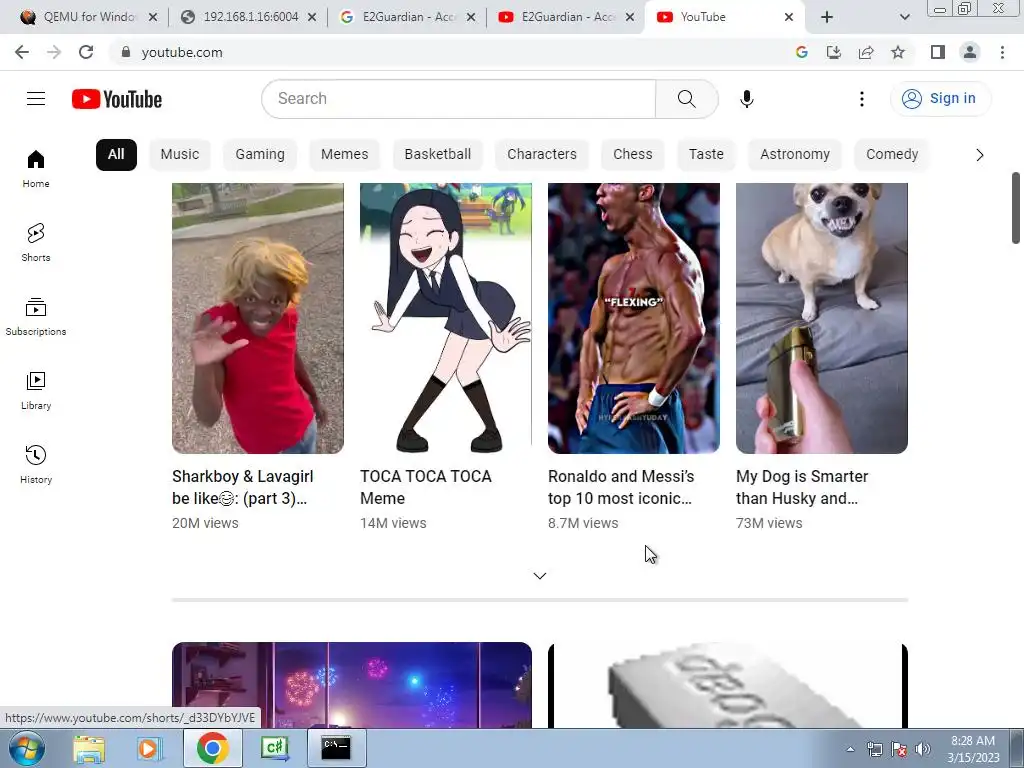The width and height of the screenshot is (1024, 768).
Task: Reload the youtube.com page
Action: click(x=86, y=52)
